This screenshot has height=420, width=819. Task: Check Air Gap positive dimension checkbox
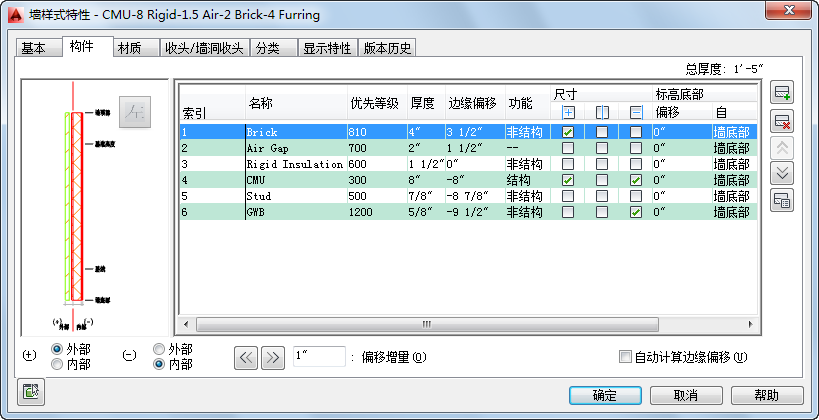coord(567,148)
